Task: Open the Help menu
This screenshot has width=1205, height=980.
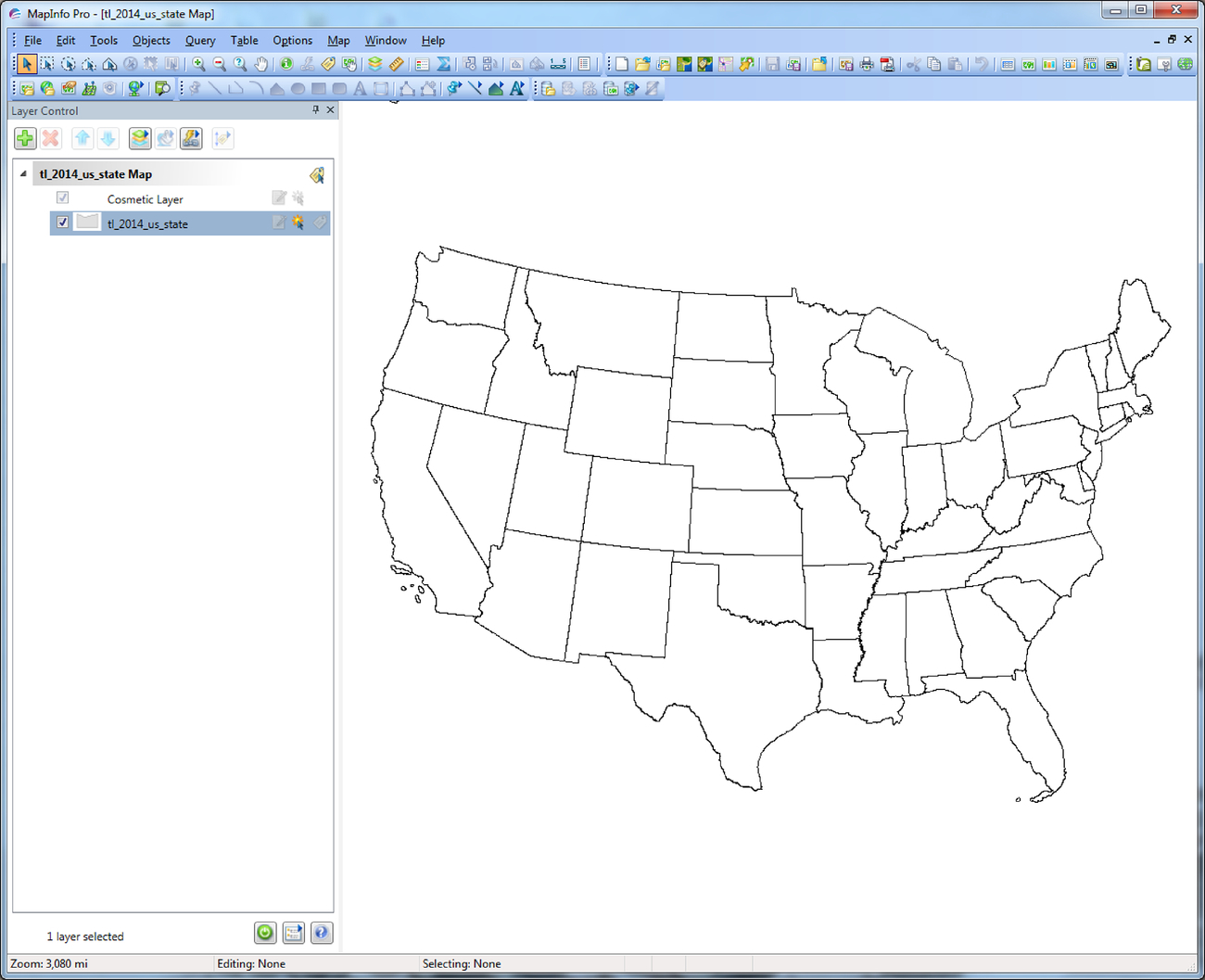Action: click(x=433, y=40)
